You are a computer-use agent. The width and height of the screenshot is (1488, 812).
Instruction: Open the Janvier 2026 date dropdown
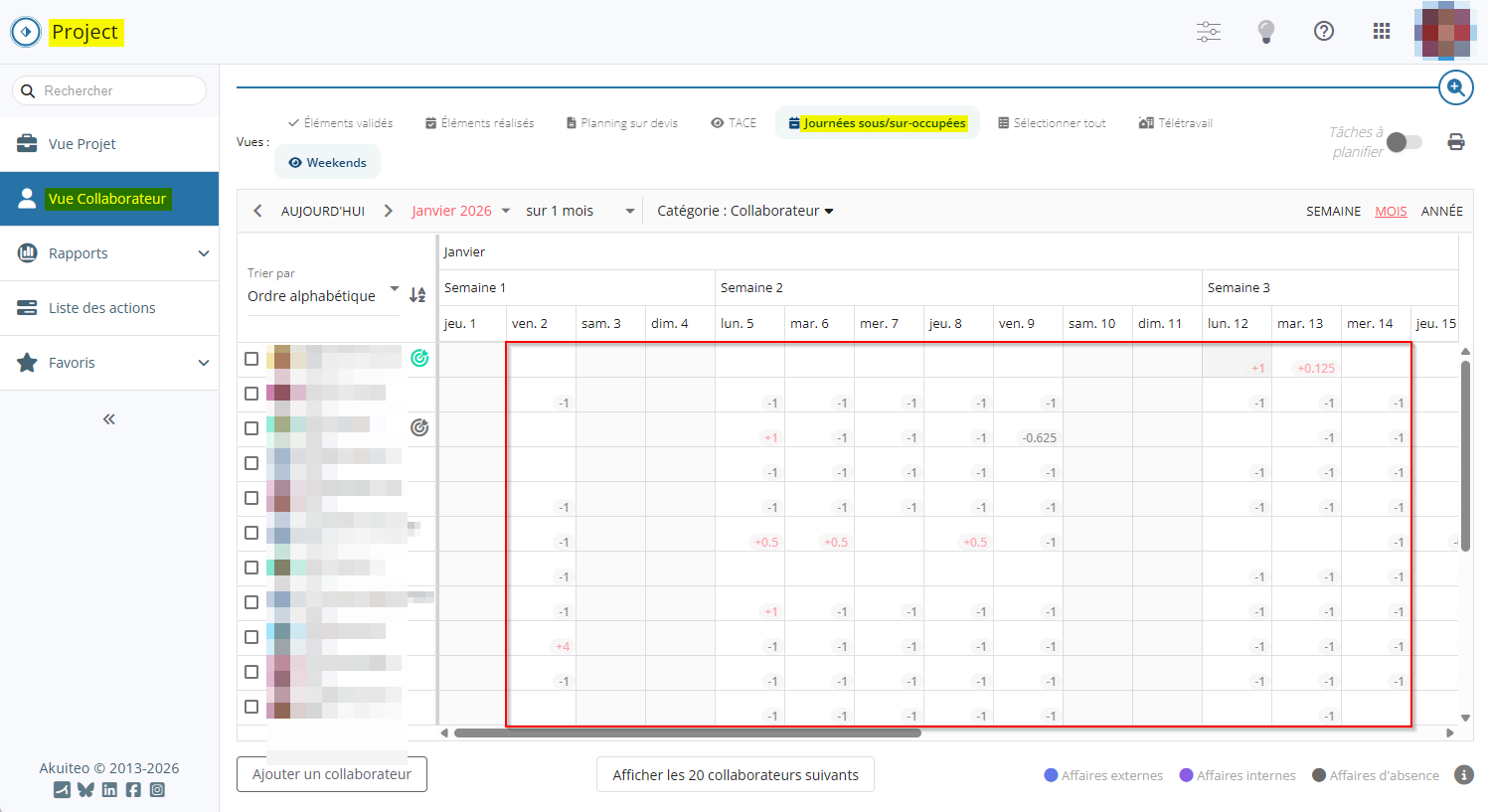coord(460,211)
